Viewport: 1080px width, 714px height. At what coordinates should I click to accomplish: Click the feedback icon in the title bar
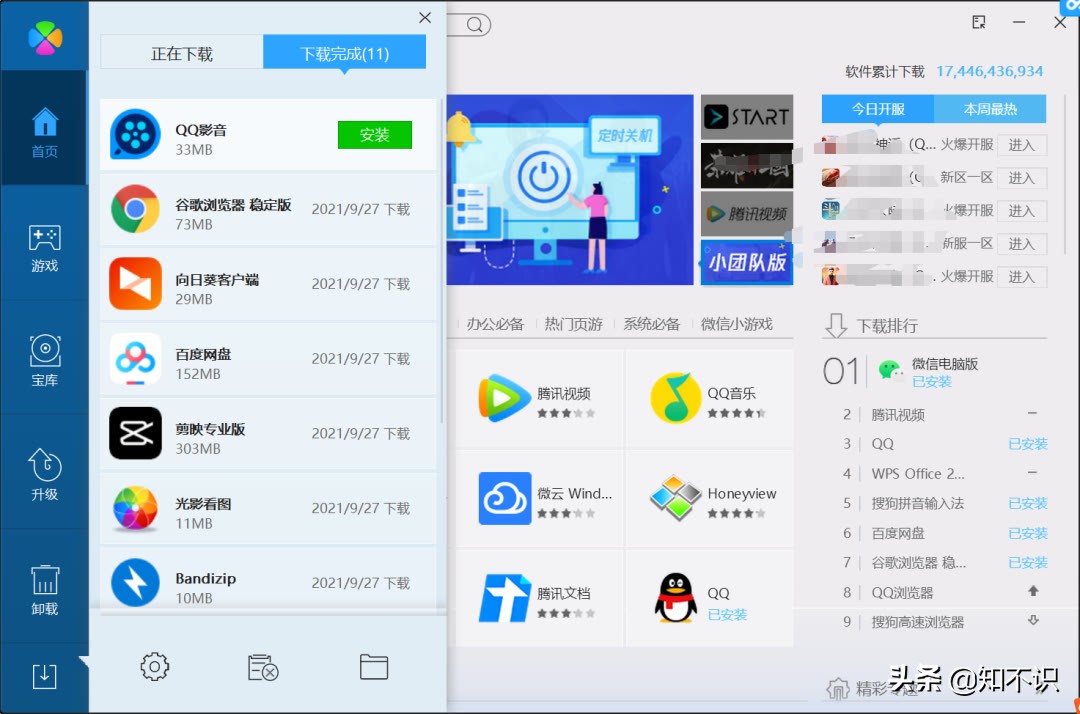tap(978, 21)
